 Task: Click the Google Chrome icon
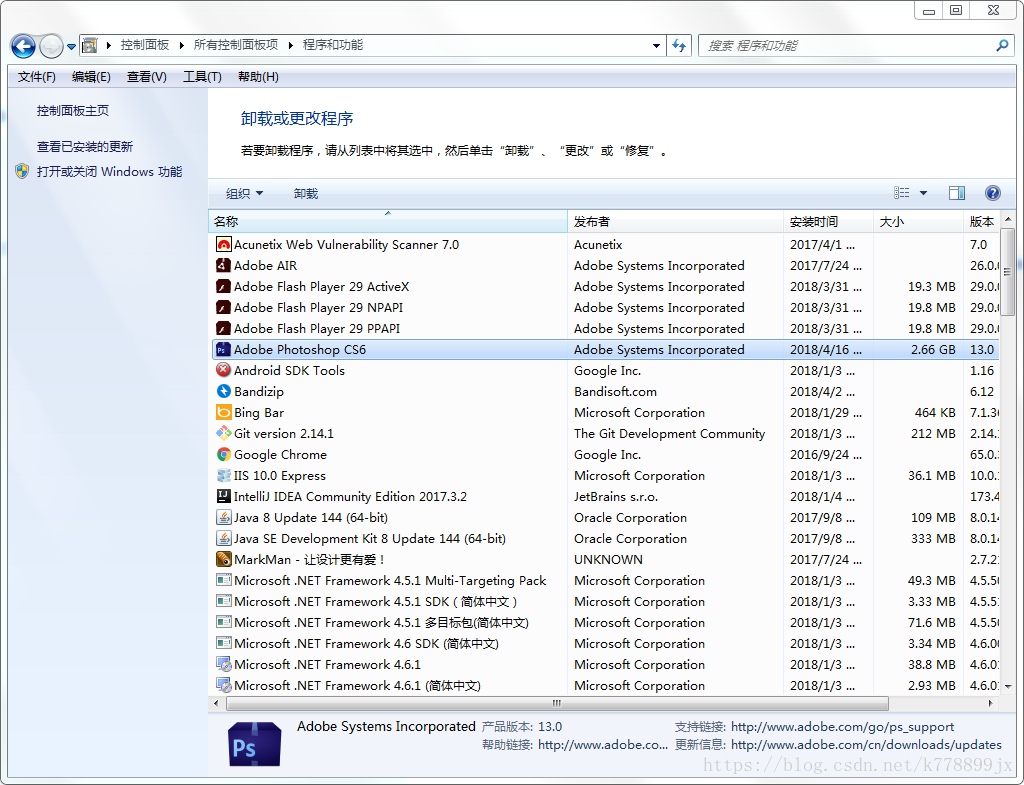[x=223, y=455]
